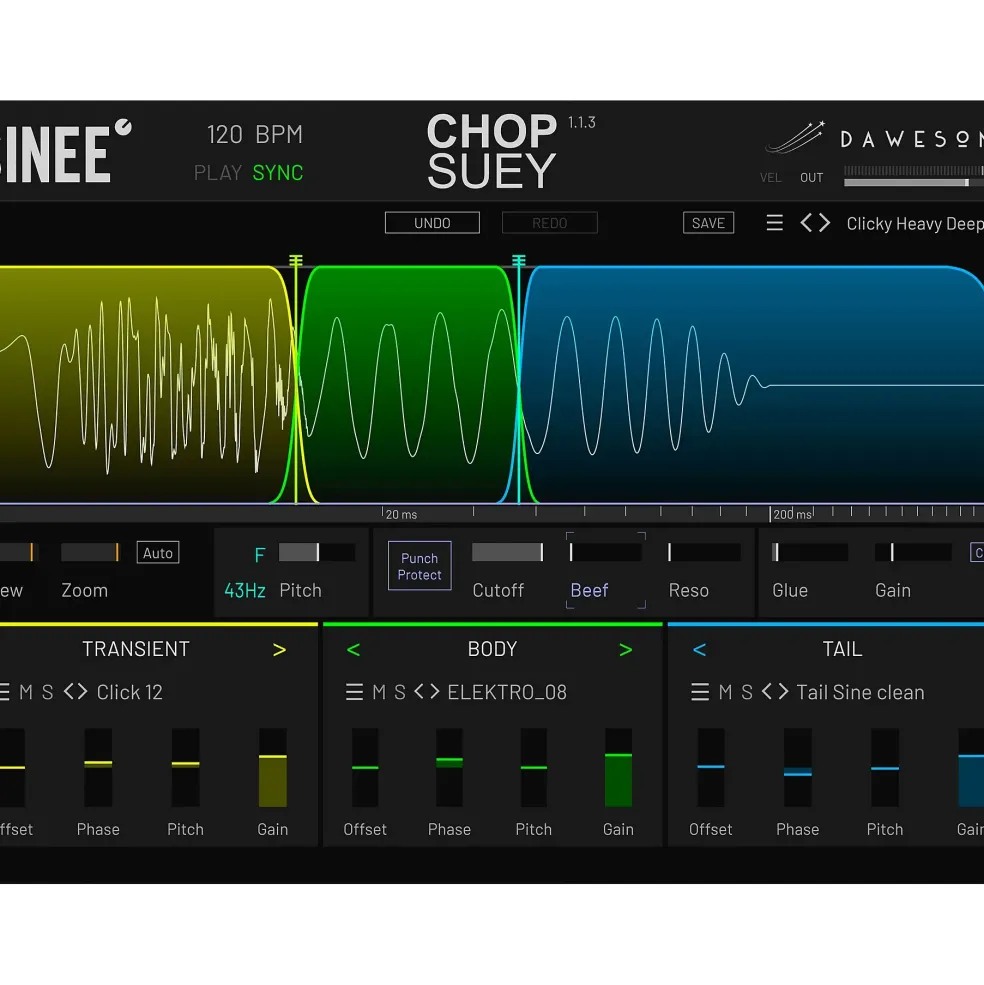Image resolution: width=984 pixels, height=985 pixels.
Task: Adjust the Beef slider
Action: [606, 552]
